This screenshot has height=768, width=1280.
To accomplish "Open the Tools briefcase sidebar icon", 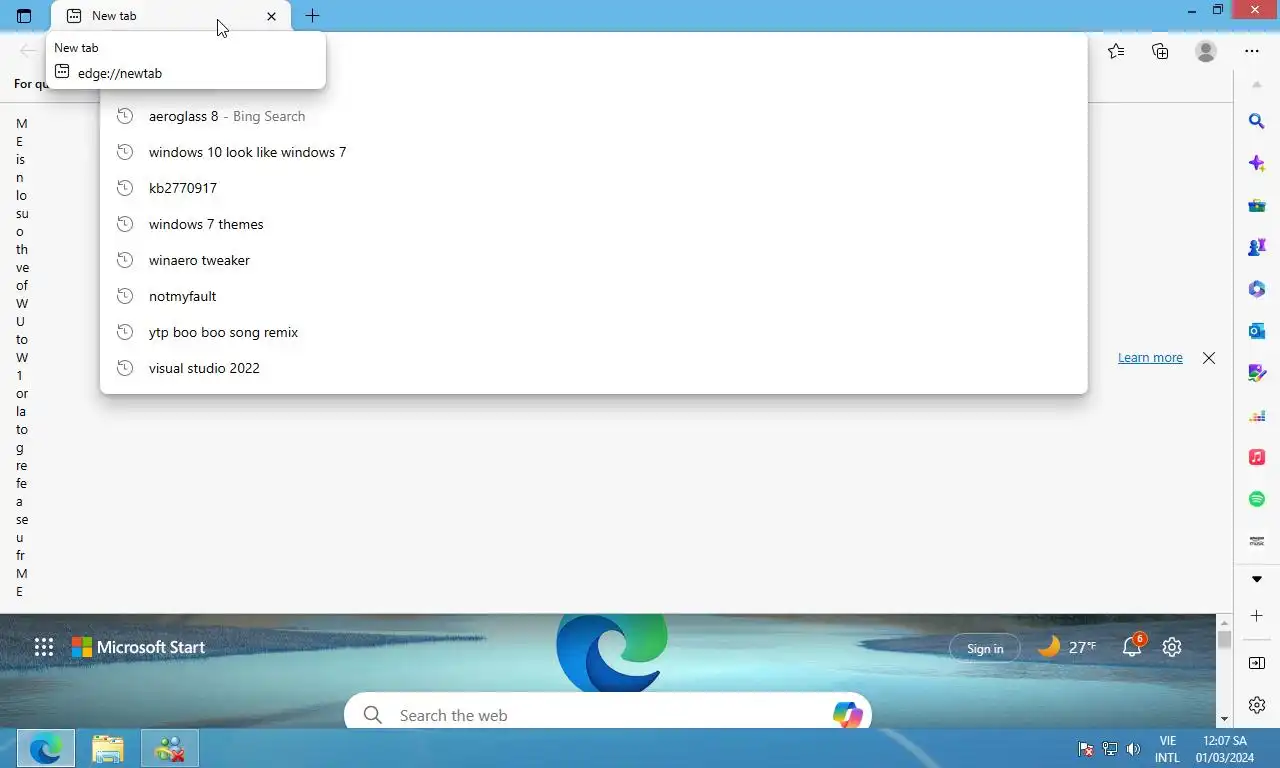I will click(1257, 205).
